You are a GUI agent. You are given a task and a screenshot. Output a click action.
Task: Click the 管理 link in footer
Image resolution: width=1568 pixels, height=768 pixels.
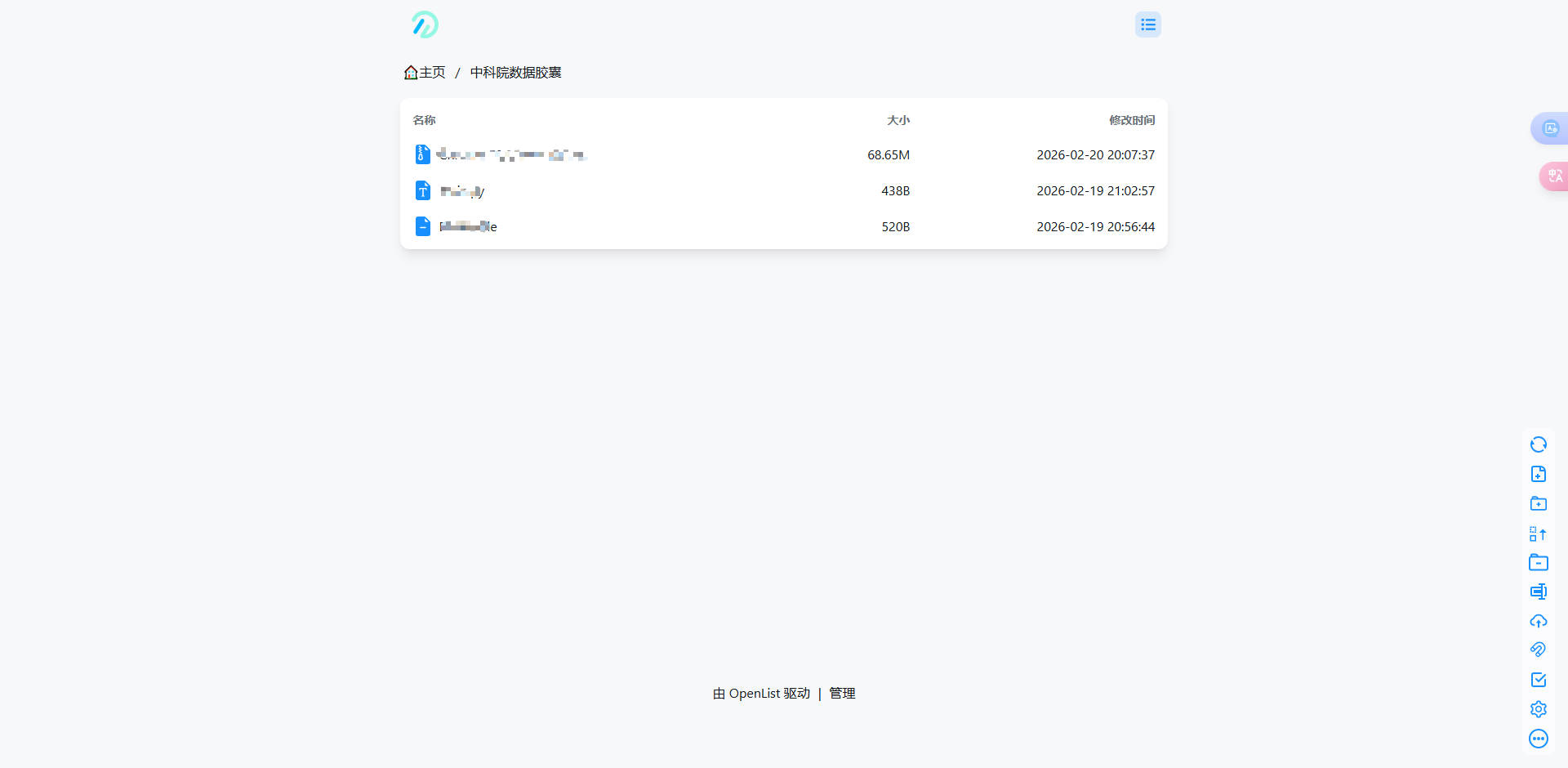click(x=842, y=693)
